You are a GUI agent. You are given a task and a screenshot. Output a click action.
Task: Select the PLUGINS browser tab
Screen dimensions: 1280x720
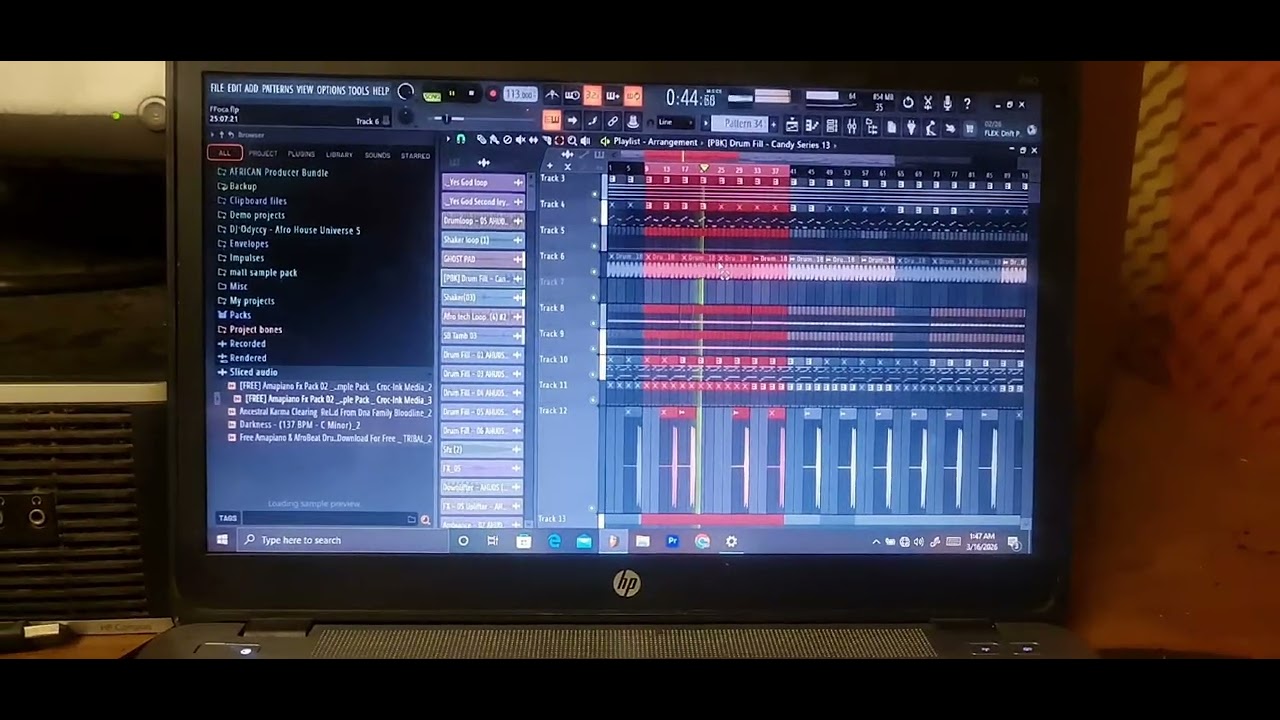301,154
